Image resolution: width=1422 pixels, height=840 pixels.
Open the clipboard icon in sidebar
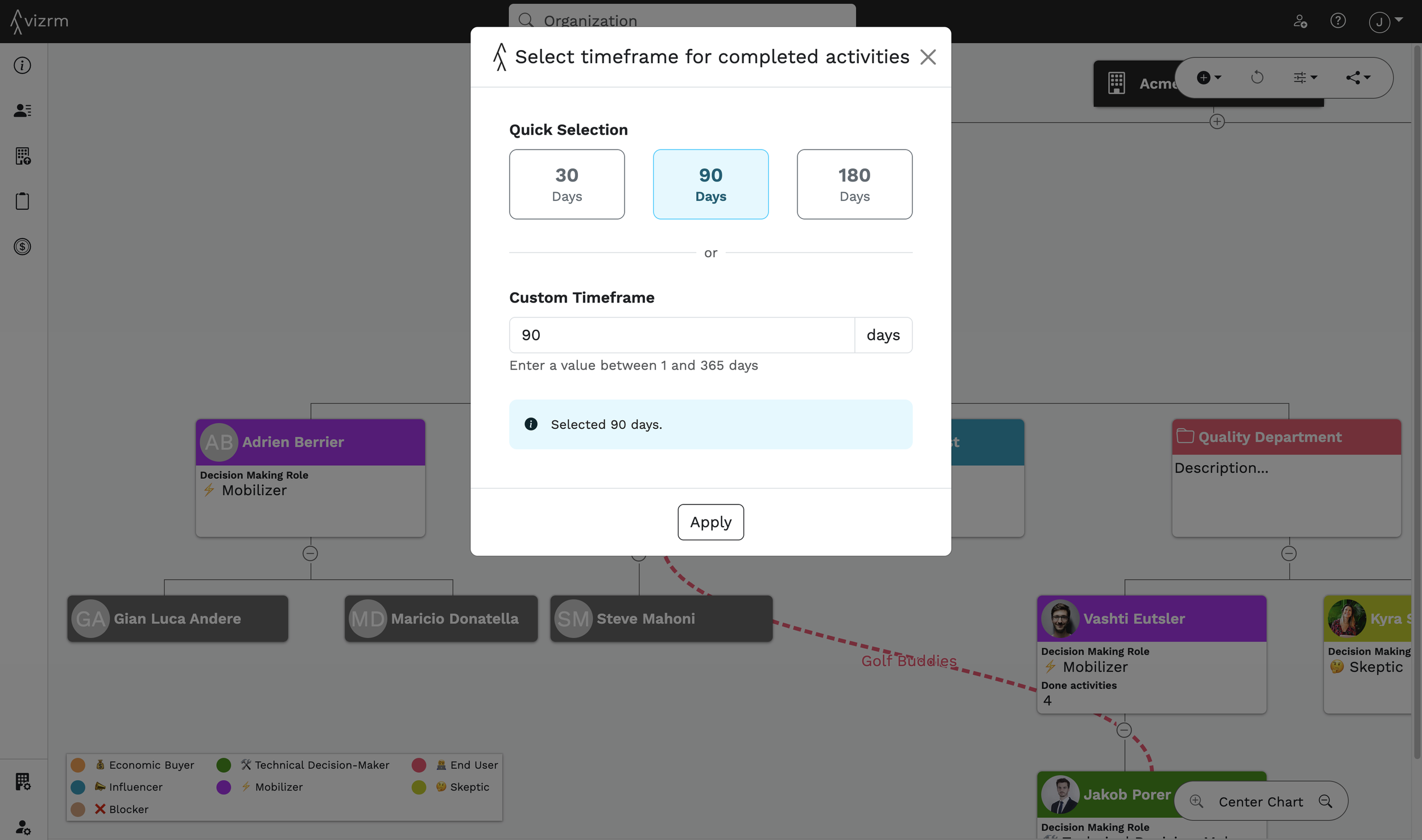pyautogui.click(x=22, y=201)
